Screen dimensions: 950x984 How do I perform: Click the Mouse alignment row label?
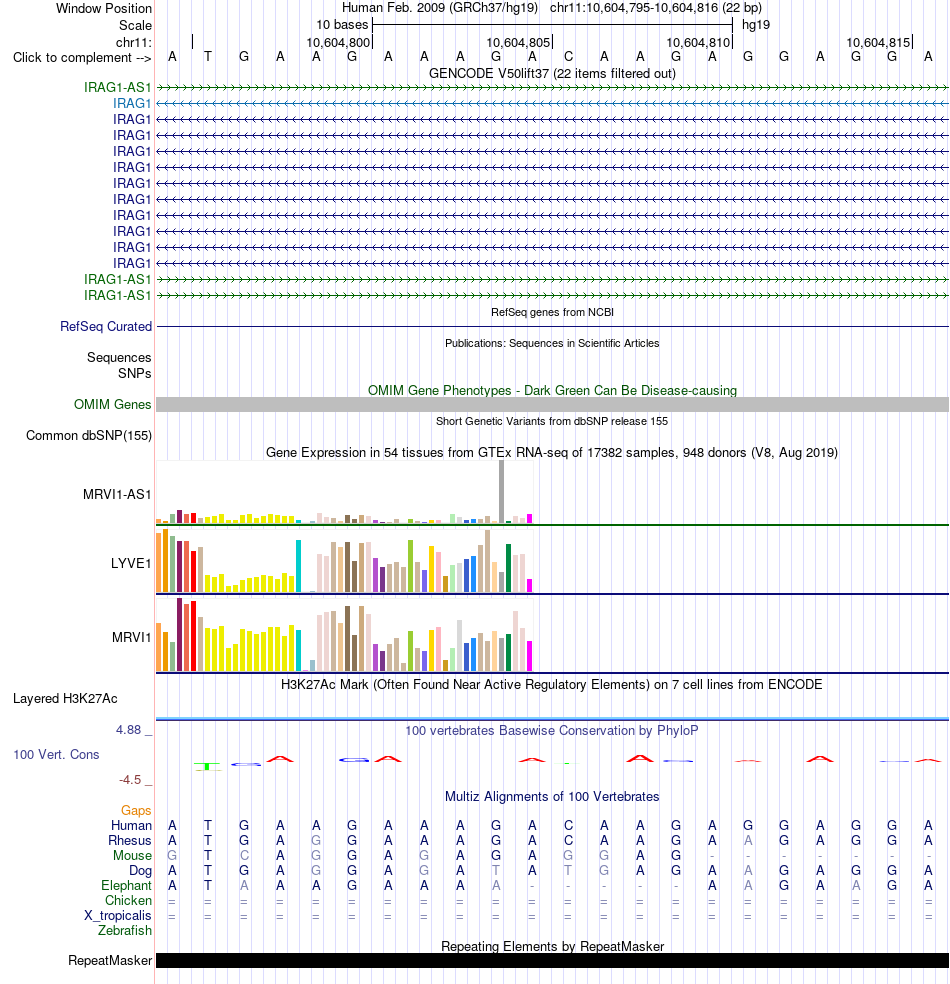click(132, 855)
